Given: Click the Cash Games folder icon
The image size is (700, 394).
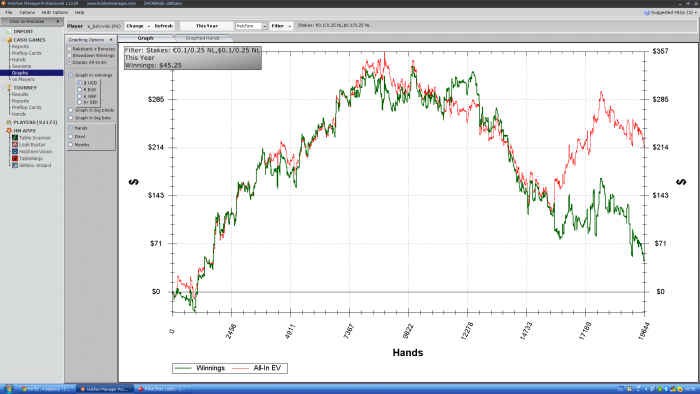Looking at the screenshot, I should [9, 40].
